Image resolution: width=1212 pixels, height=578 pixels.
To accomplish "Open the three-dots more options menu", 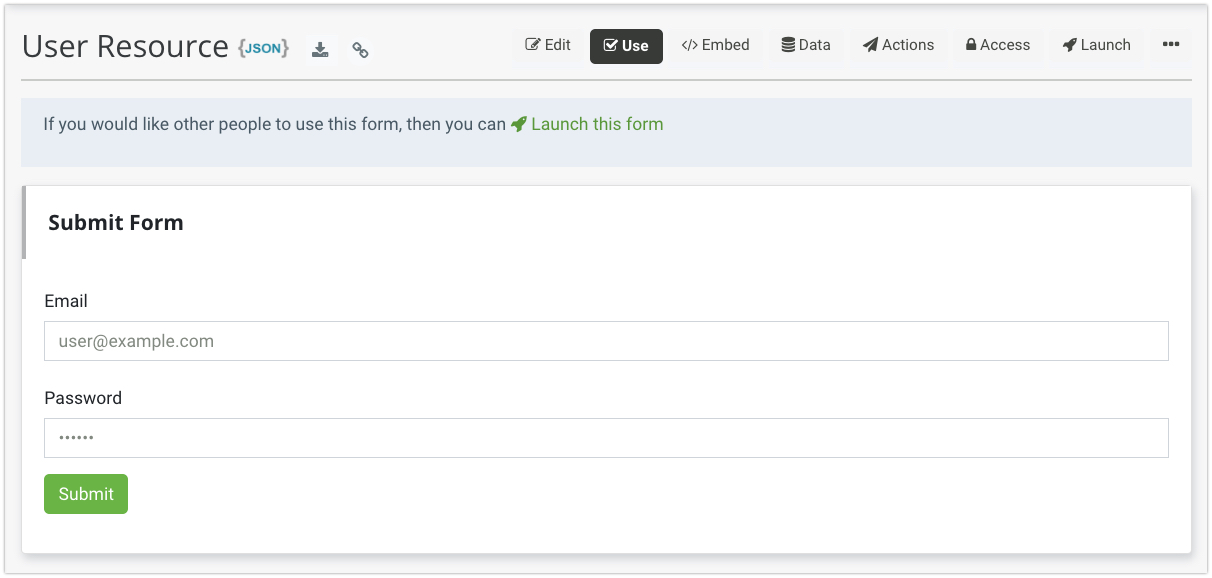I will (x=1171, y=45).
